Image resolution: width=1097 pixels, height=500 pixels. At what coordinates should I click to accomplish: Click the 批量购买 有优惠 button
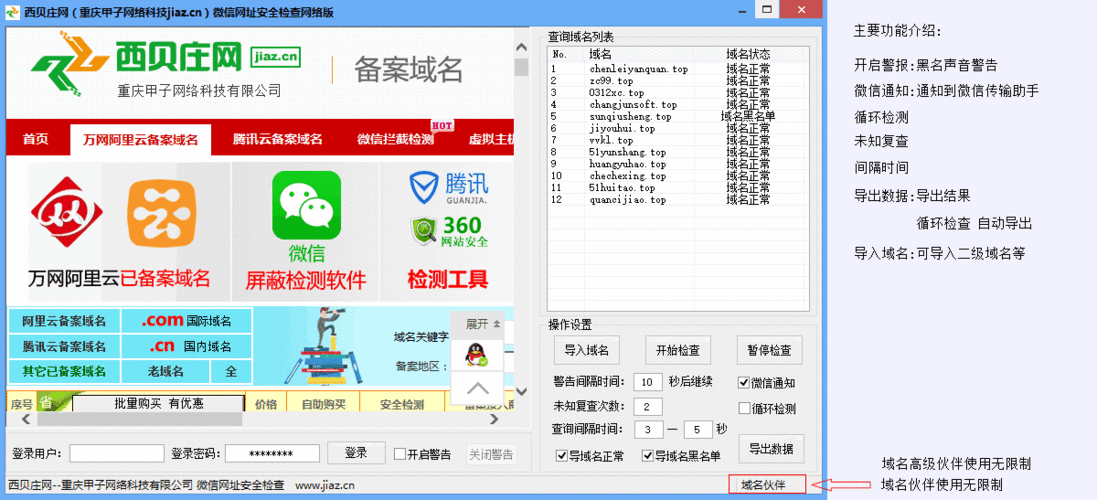click(158, 403)
